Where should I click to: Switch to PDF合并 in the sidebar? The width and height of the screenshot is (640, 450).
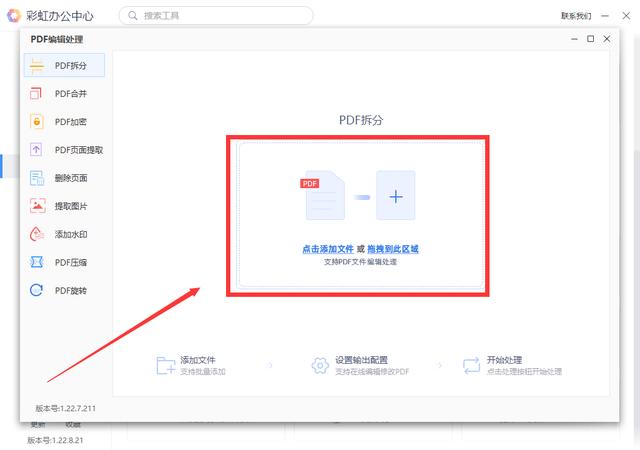(64, 94)
